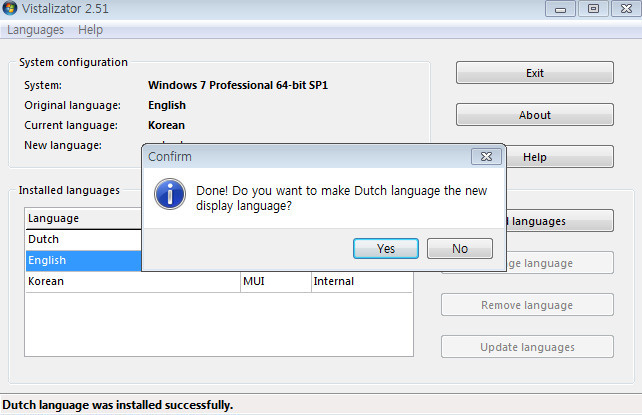This screenshot has width=642, height=415.
Task: Open the About dialog button
Action: tap(535, 115)
